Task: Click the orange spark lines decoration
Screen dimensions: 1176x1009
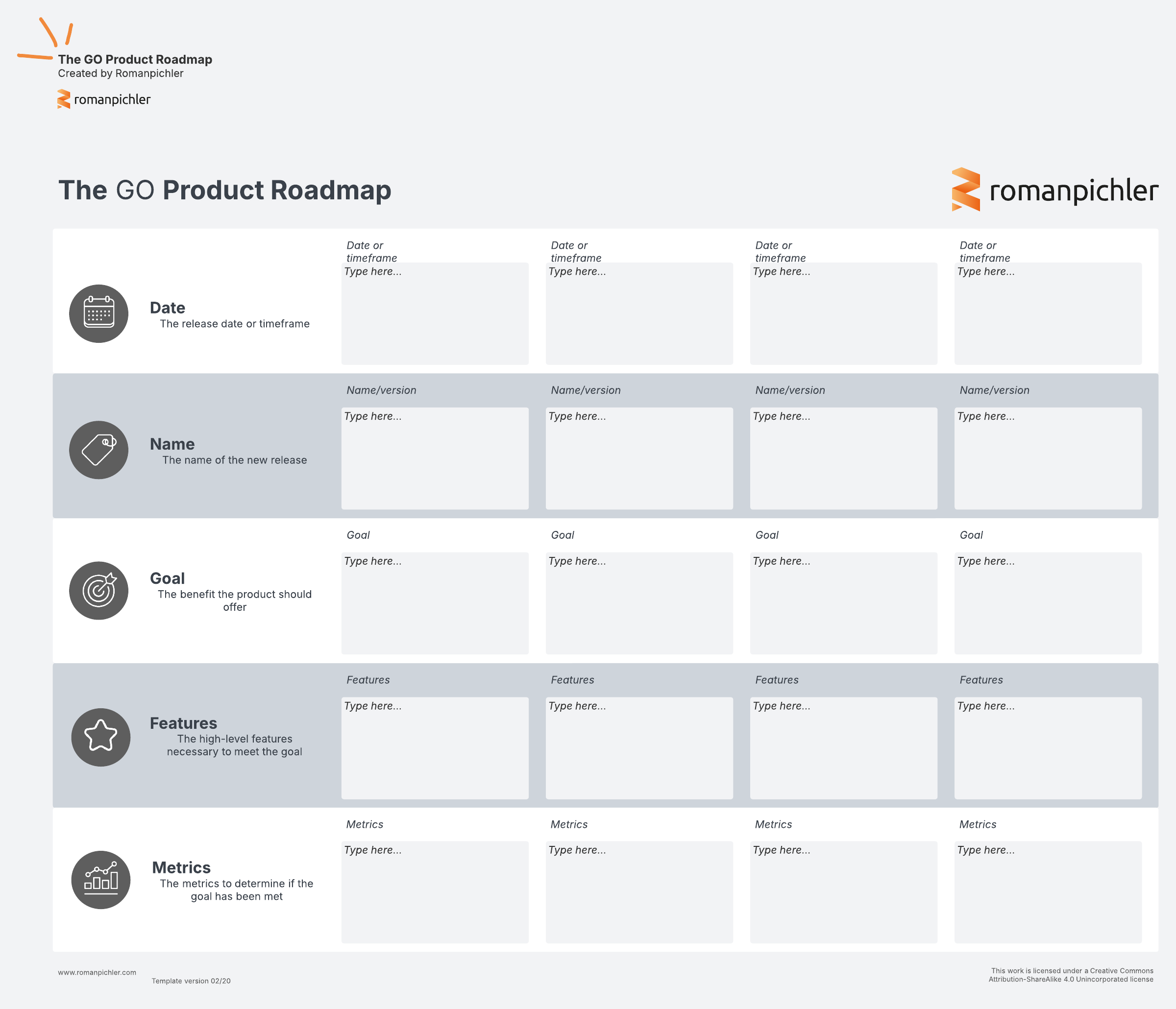Action: pos(46,40)
